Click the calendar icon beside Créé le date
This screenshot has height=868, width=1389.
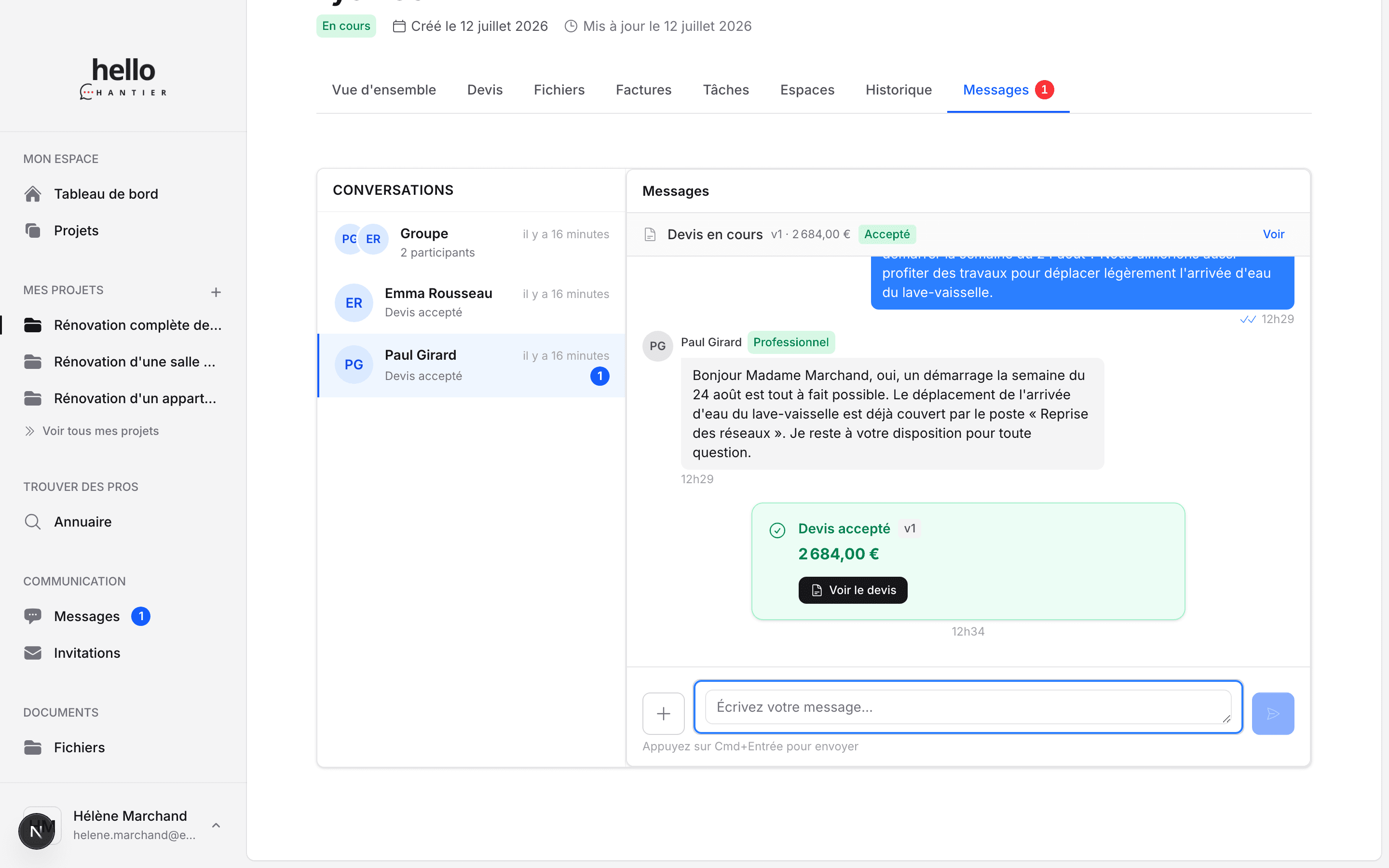click(399, 27)
